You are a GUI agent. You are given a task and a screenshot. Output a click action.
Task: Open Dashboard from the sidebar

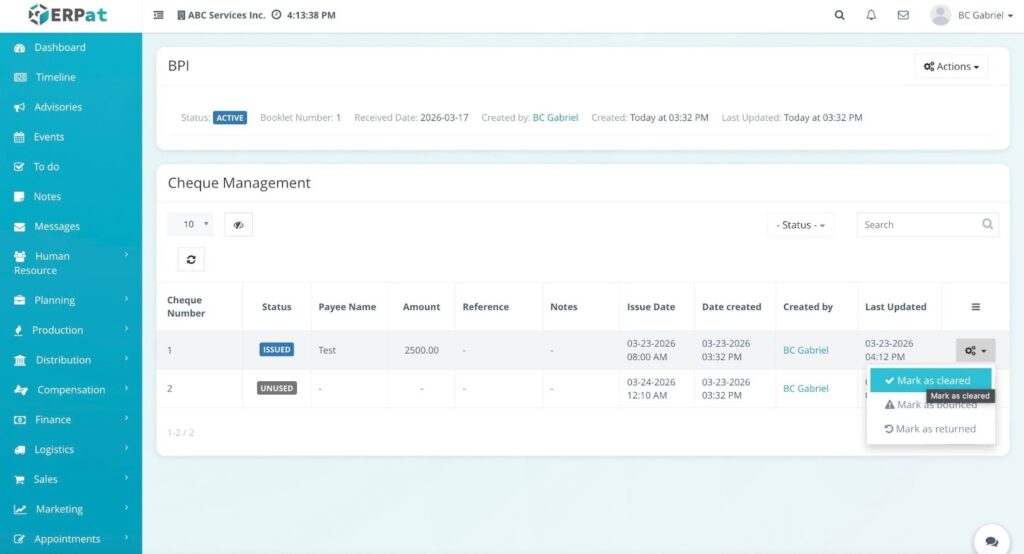pyautogui.click(x=60, y=47)
